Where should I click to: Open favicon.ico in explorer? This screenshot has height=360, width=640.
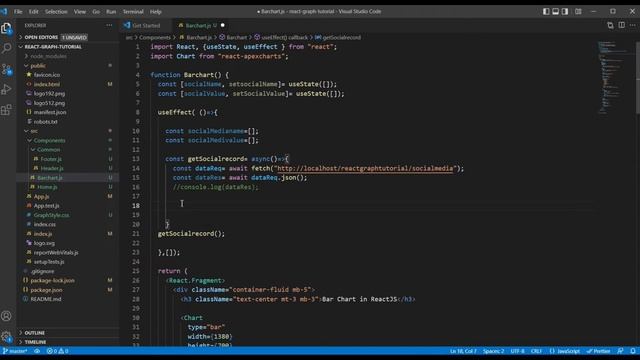point(67,75)
